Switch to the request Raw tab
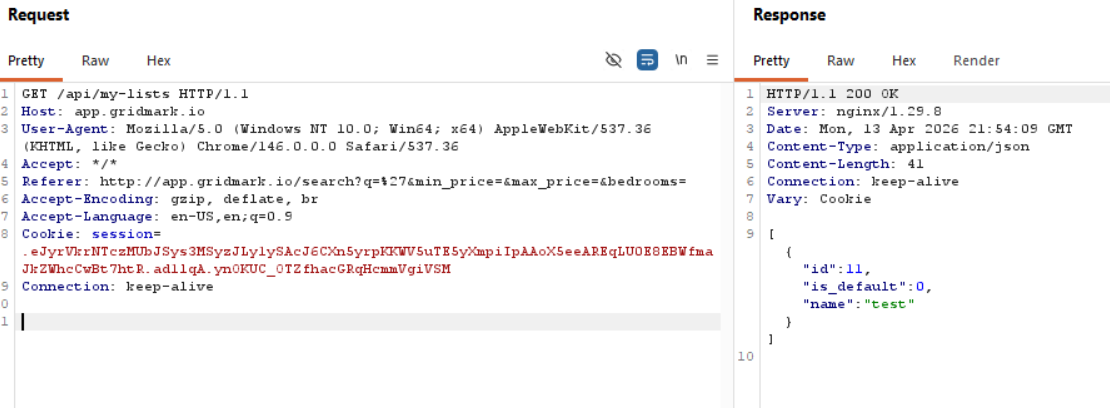1110x408 pixels. (x=96, y=61)
